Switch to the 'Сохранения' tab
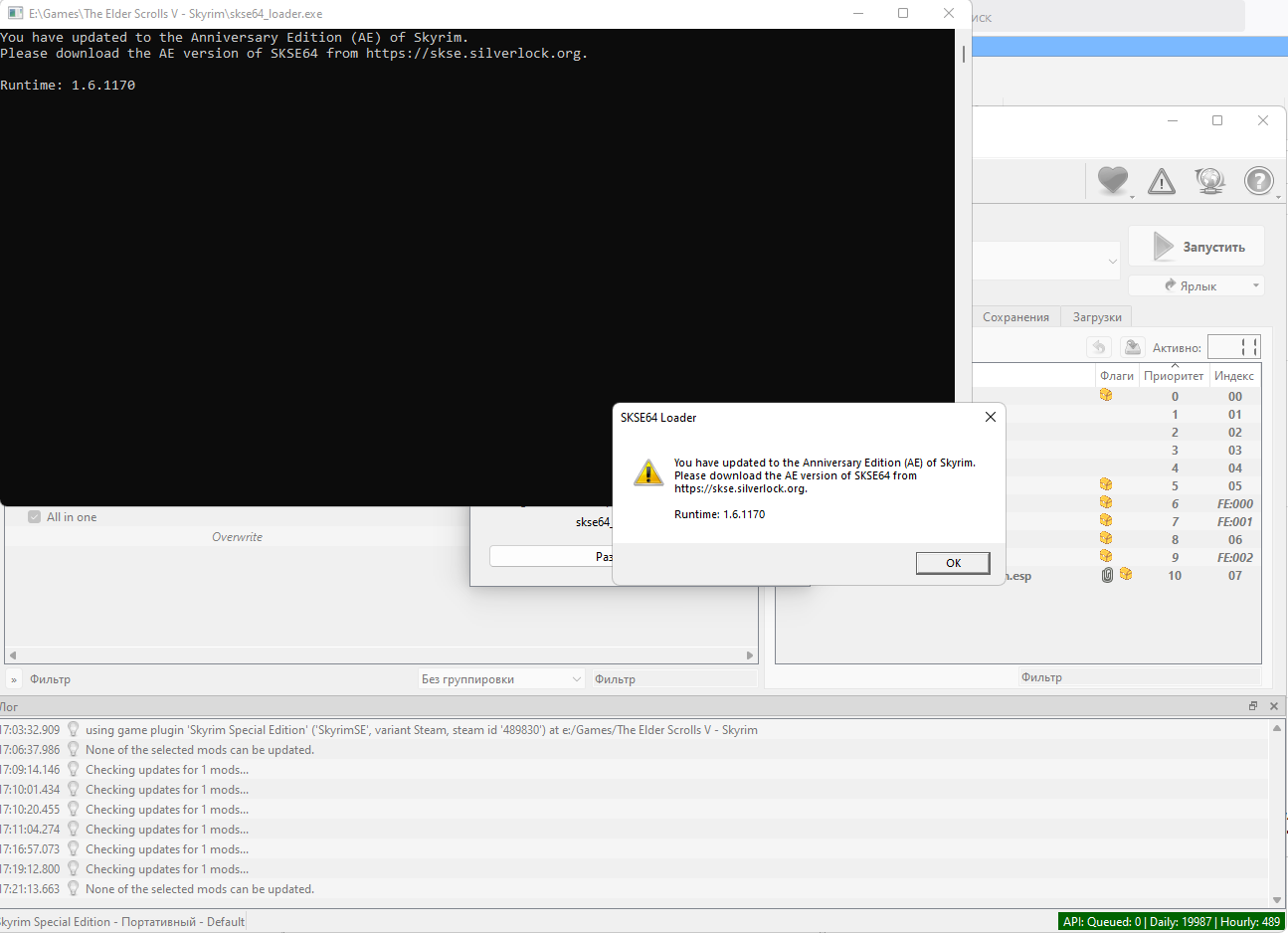Image resolution: width=1288 pixels, height=933 pixels. 1015,317
